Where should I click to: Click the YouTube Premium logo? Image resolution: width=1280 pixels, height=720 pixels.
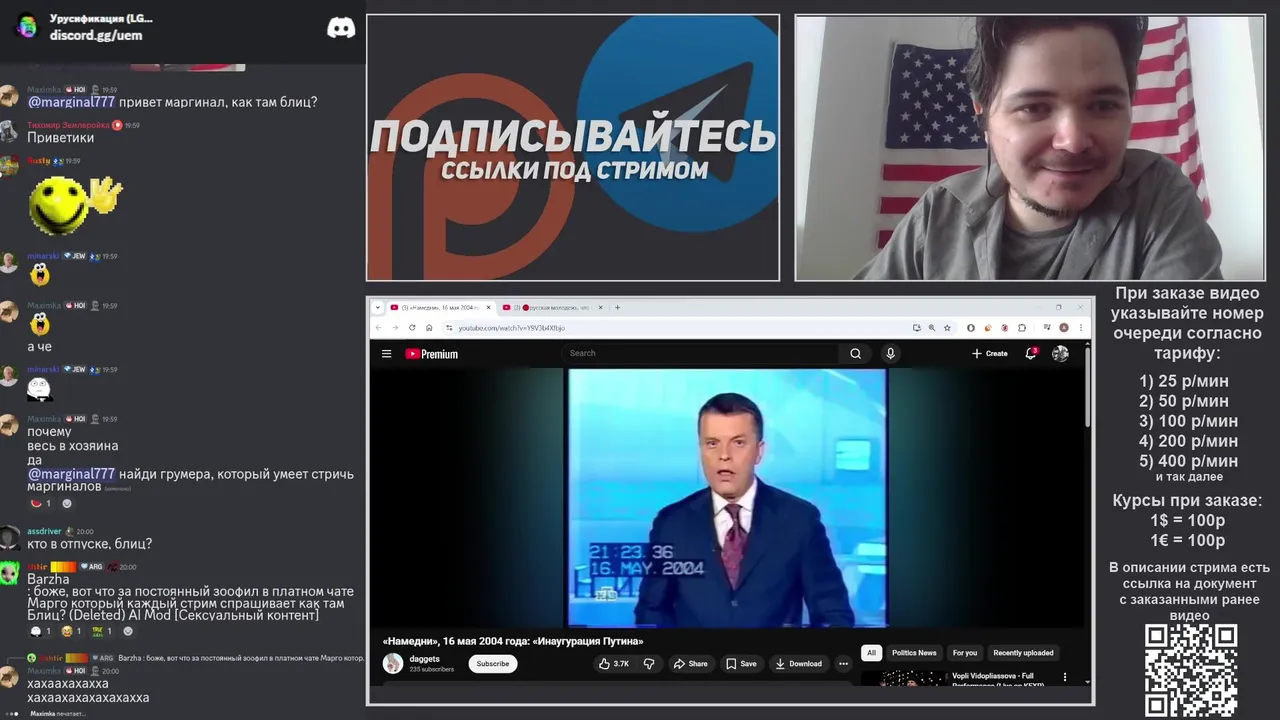coord(431,354)
